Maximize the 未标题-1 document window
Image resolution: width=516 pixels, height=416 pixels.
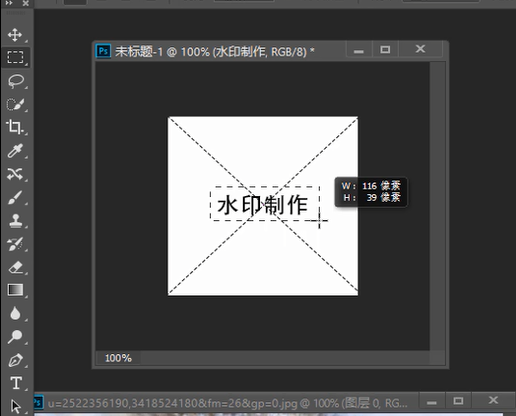[x=385, y=50]
